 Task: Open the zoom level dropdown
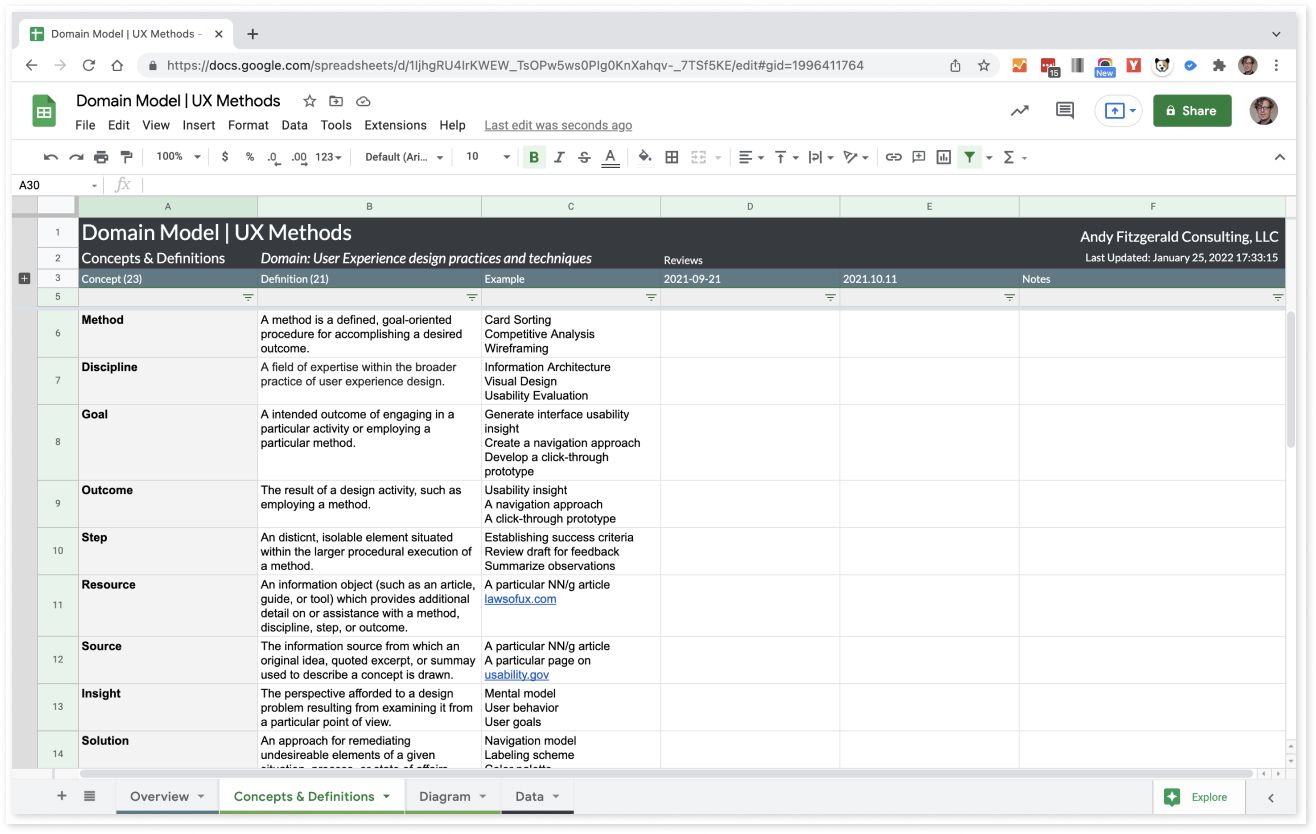(x=178, y=157)
